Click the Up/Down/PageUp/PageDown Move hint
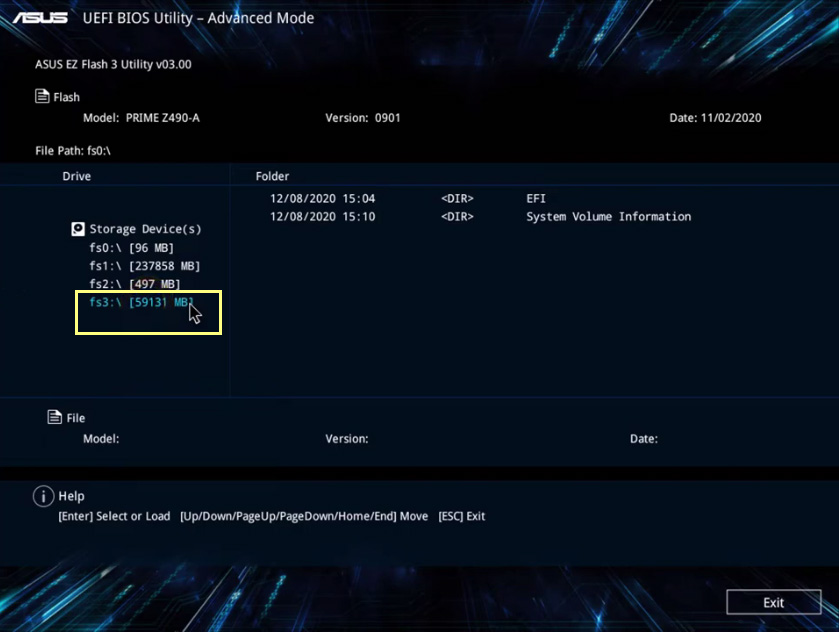 coord(304,516)
